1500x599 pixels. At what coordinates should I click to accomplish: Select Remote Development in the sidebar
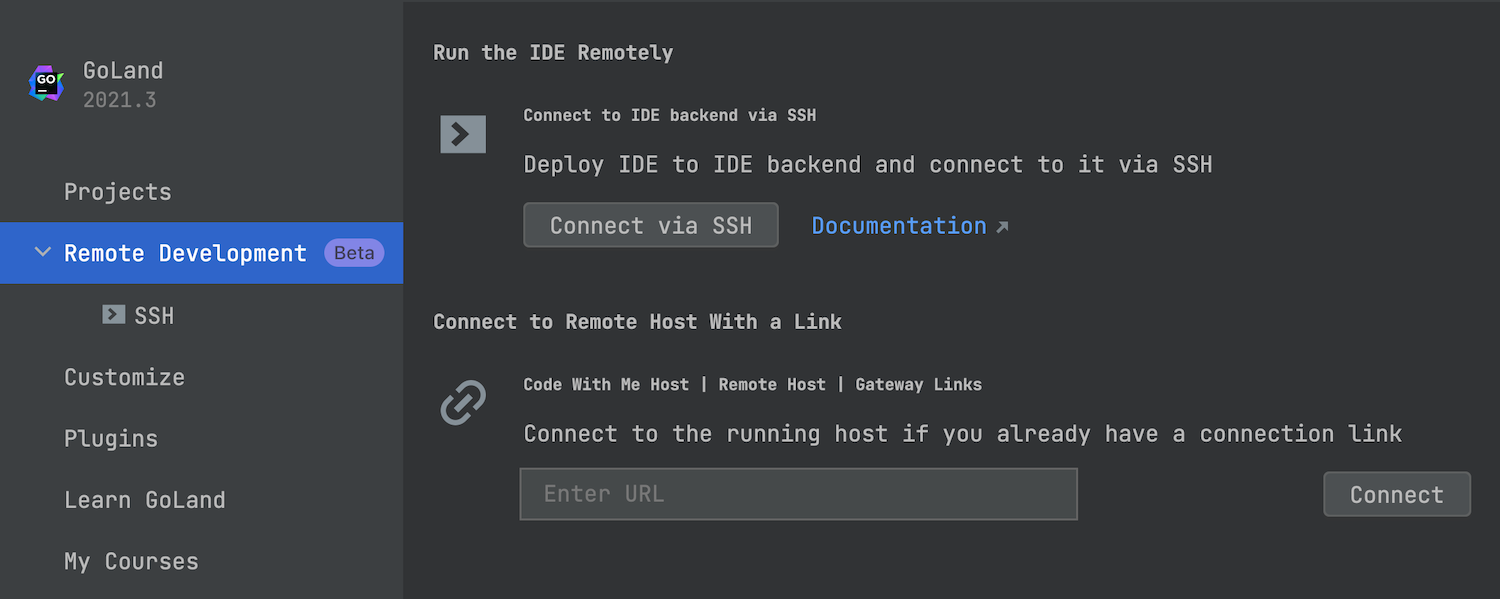pos(185,253)
